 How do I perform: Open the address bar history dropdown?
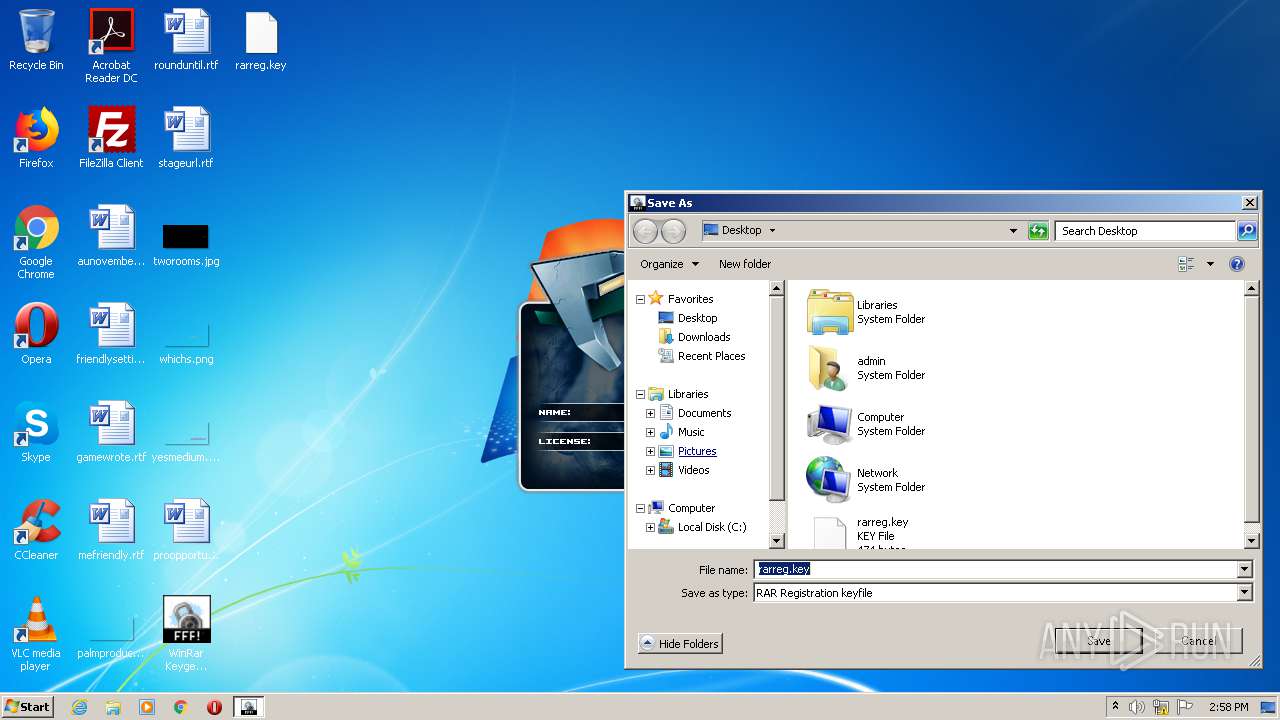(1013, 231)
